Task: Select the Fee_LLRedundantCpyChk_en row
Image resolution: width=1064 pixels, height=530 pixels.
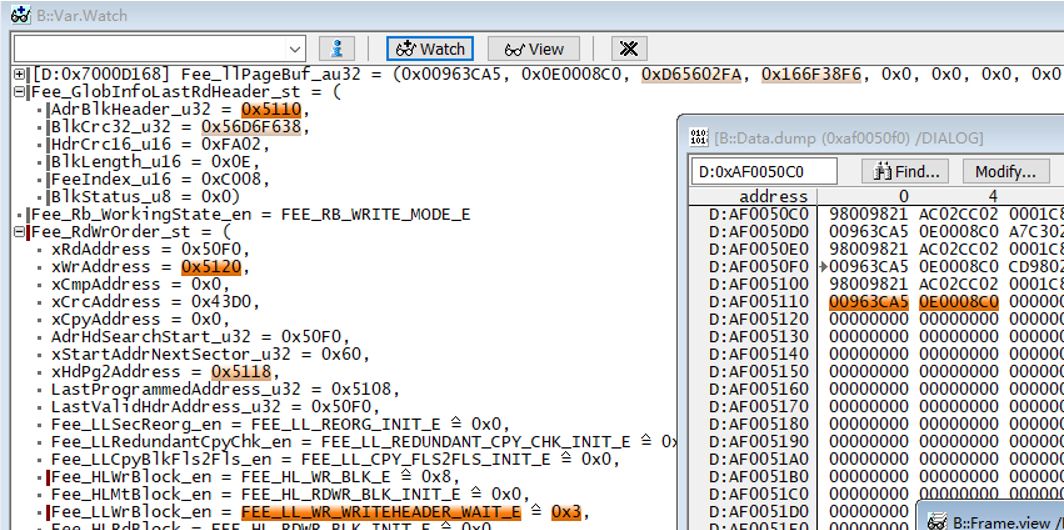Action: pos(364,442)
